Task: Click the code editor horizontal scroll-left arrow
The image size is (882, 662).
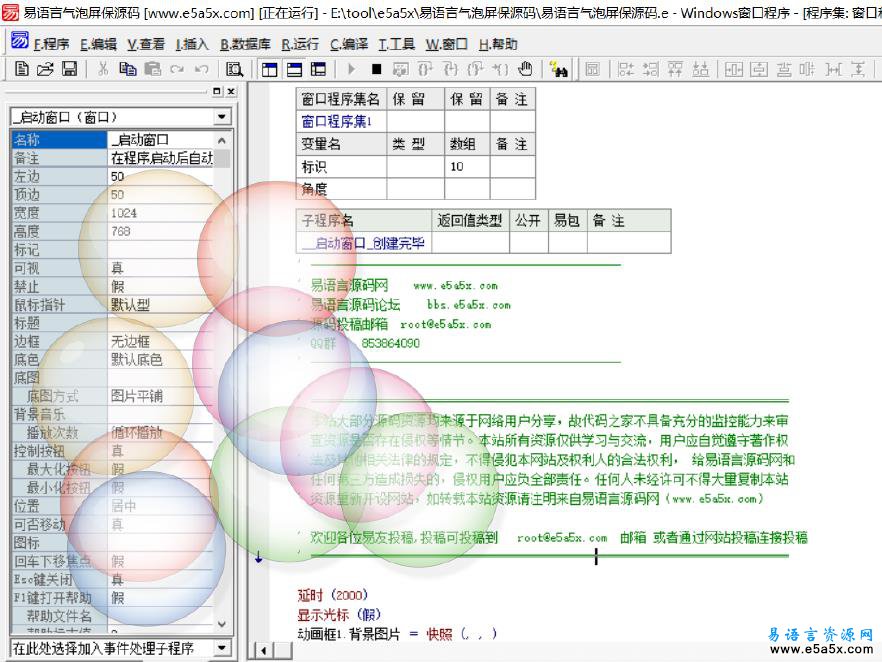Action: (264, 650)
